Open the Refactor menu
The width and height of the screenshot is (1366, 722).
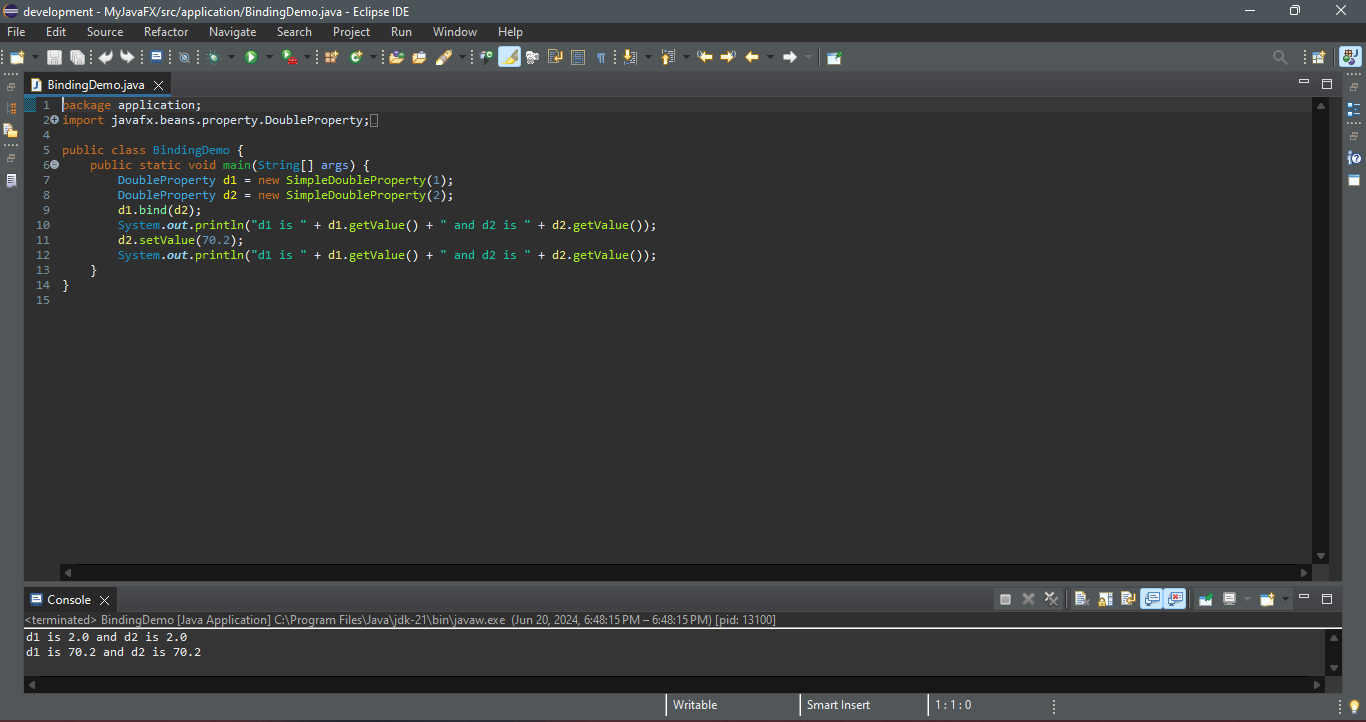point(166,32)
